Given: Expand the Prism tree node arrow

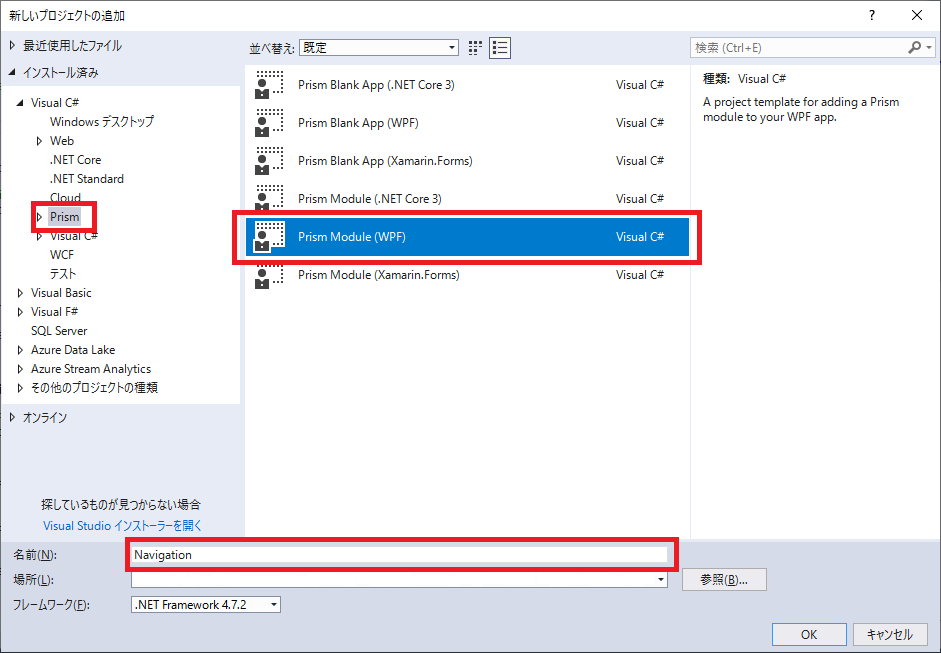Looking at the screenshot, I should click(40, 217).
